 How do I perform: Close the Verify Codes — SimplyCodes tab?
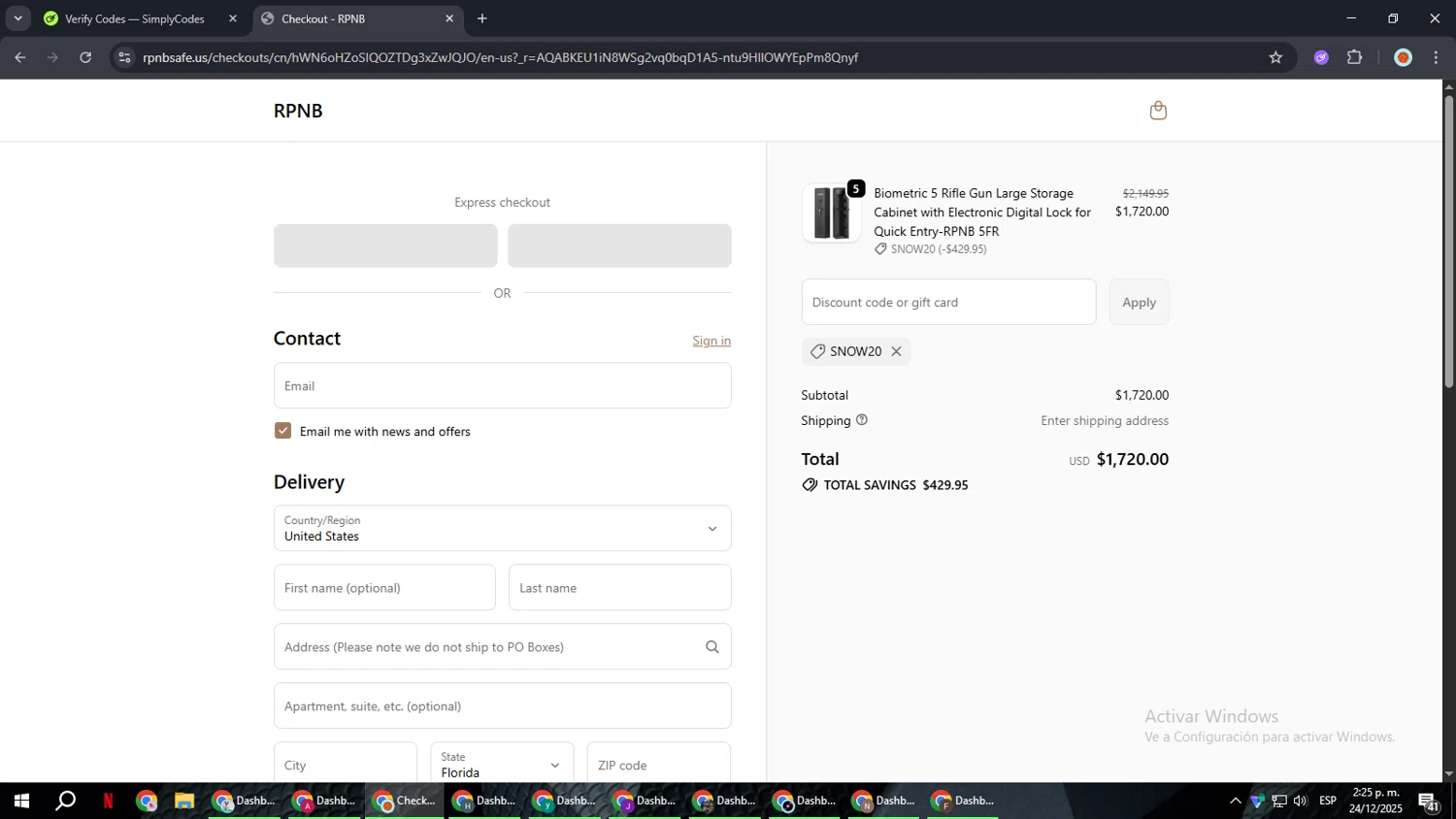click(x=233, y=18)
